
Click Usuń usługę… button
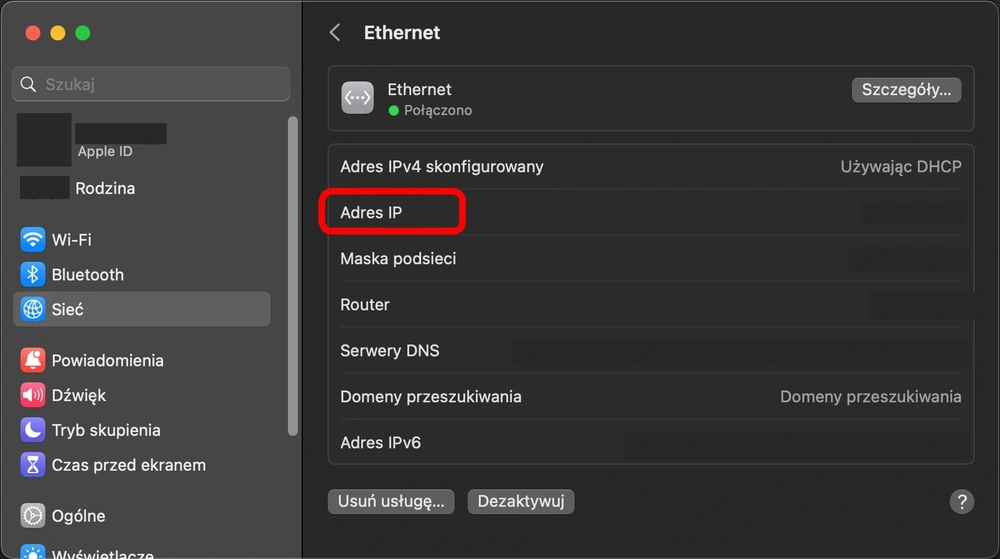click(x=391, y=501)
